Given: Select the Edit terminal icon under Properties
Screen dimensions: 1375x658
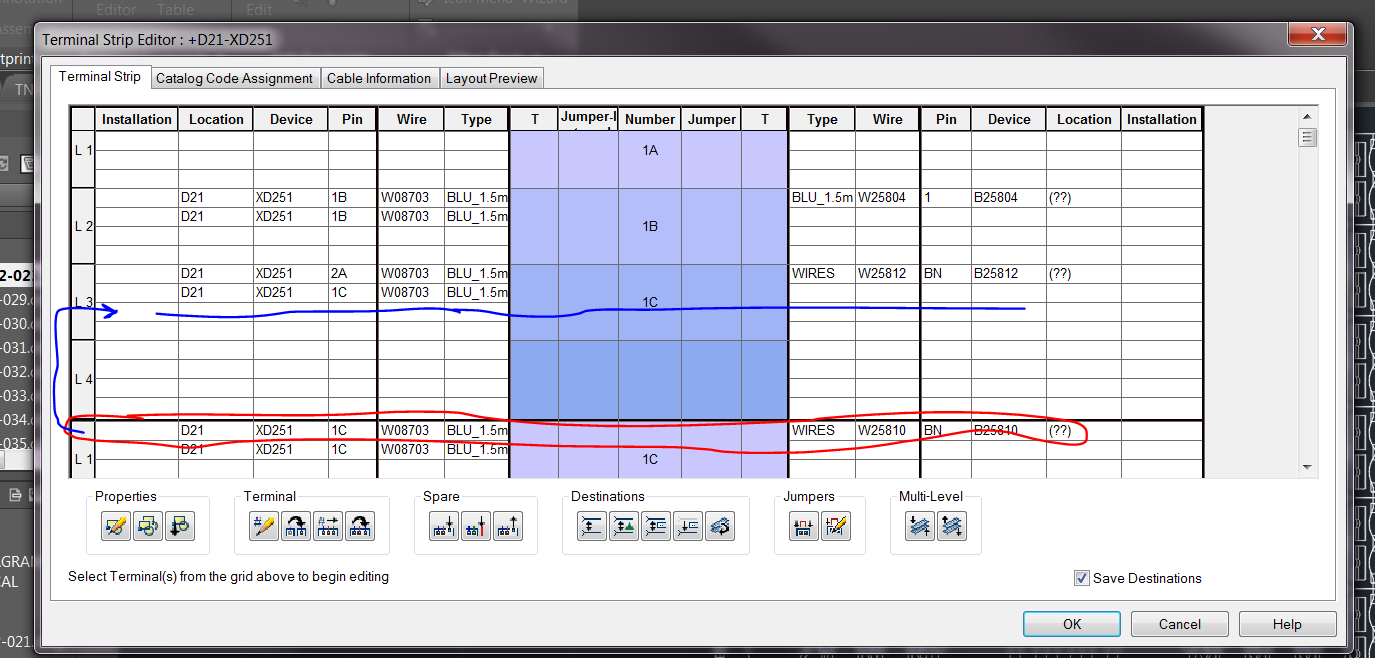Looking at the screenshot, I should [114, 525].
